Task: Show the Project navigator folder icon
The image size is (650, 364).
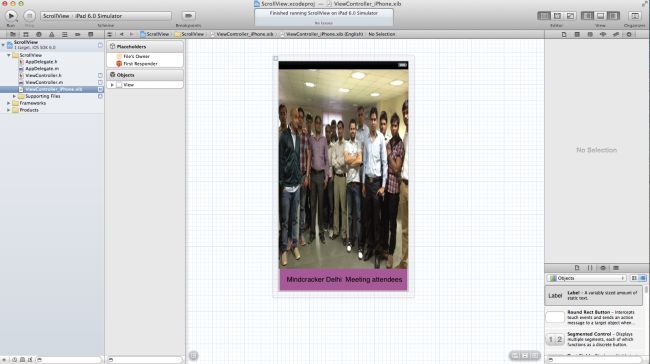Action: click(13, 34)
